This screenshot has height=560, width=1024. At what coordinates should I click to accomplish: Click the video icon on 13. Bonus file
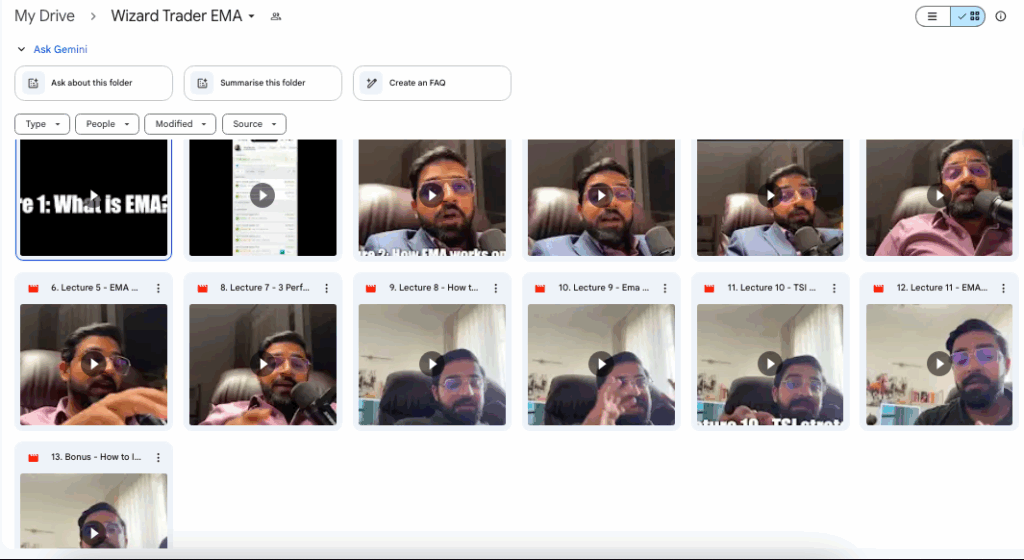[33, 457]
